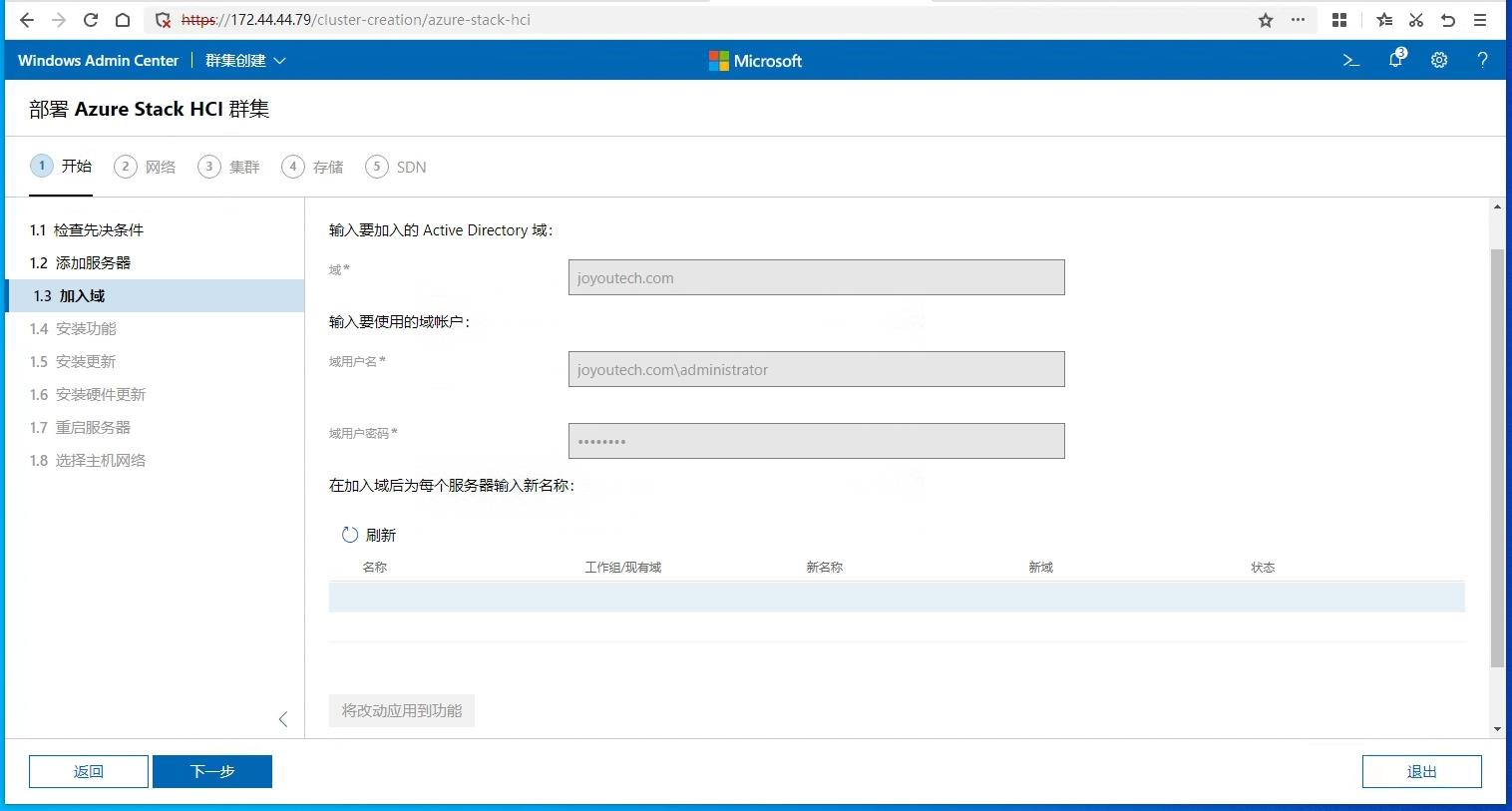Expand the 群集创建 dropdown

point(245,61)
